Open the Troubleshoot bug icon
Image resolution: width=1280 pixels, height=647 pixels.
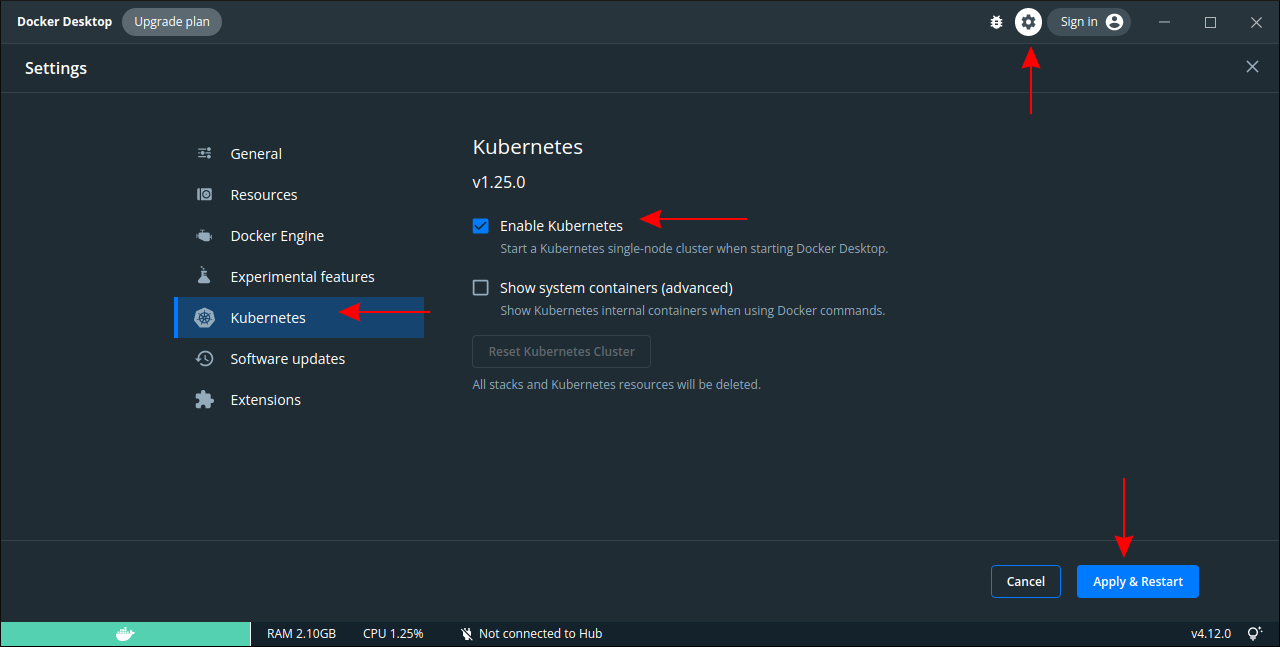click(x=996, y=21)
